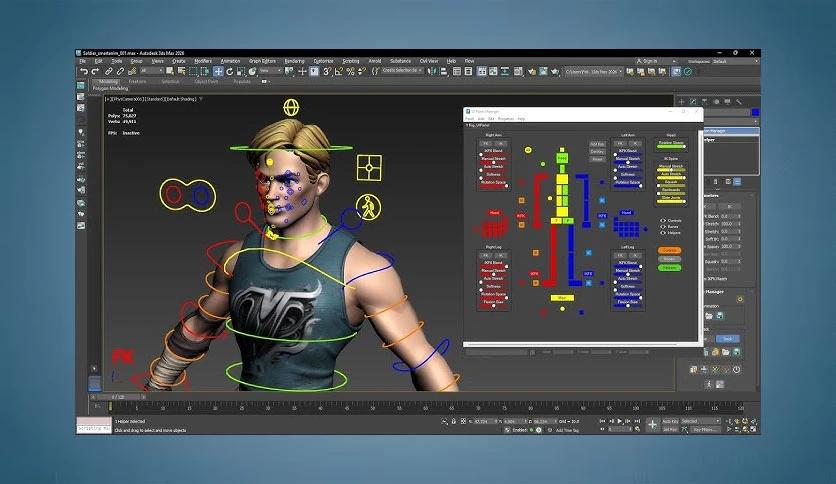Image resolution: width=836 pixels, height=484 pixels.
Task: Select the Move transform tool
Action: click(218, 72)
